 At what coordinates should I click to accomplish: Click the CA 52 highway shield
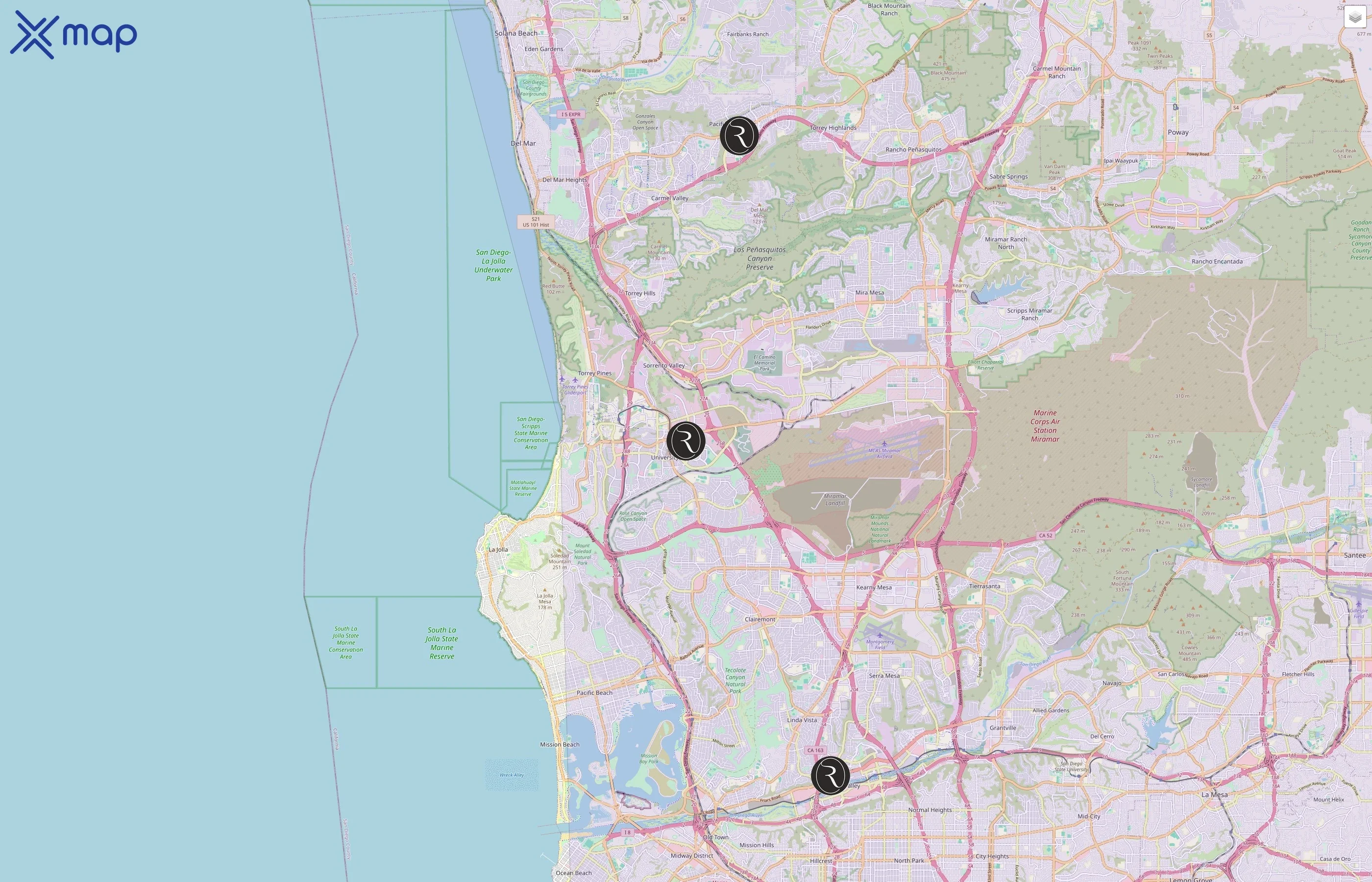pos(1045,536)
